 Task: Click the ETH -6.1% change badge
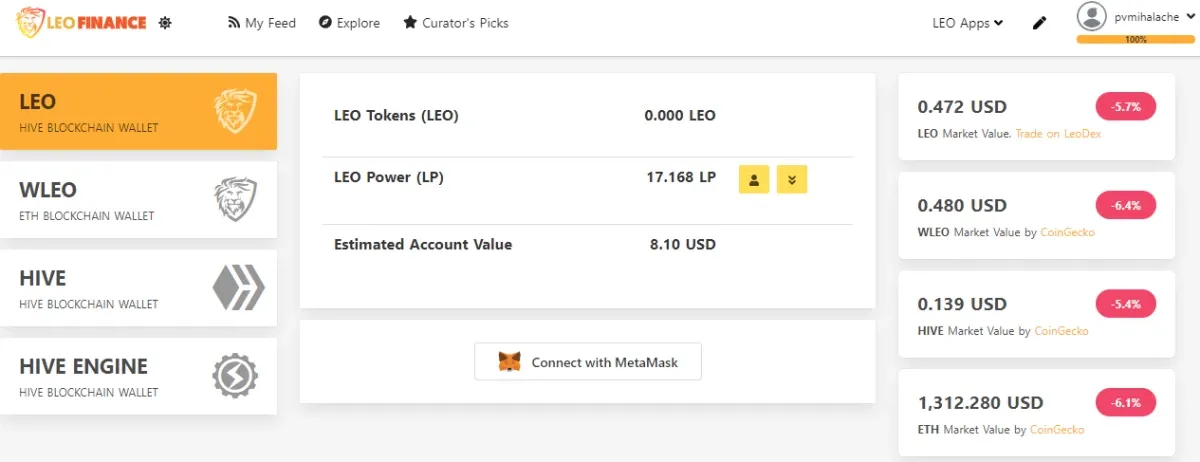(1126, 403)
